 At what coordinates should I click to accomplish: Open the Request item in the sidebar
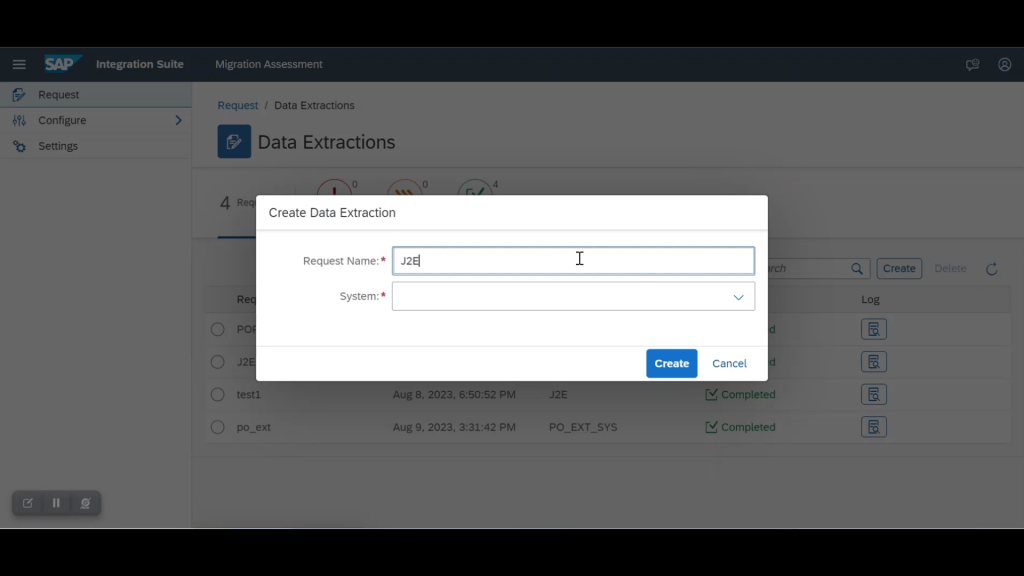pos(96,95)
